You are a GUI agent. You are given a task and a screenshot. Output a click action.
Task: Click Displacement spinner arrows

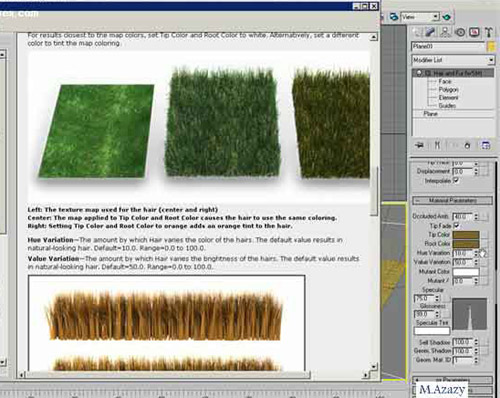pyautogui.click(x=476, y=171)
